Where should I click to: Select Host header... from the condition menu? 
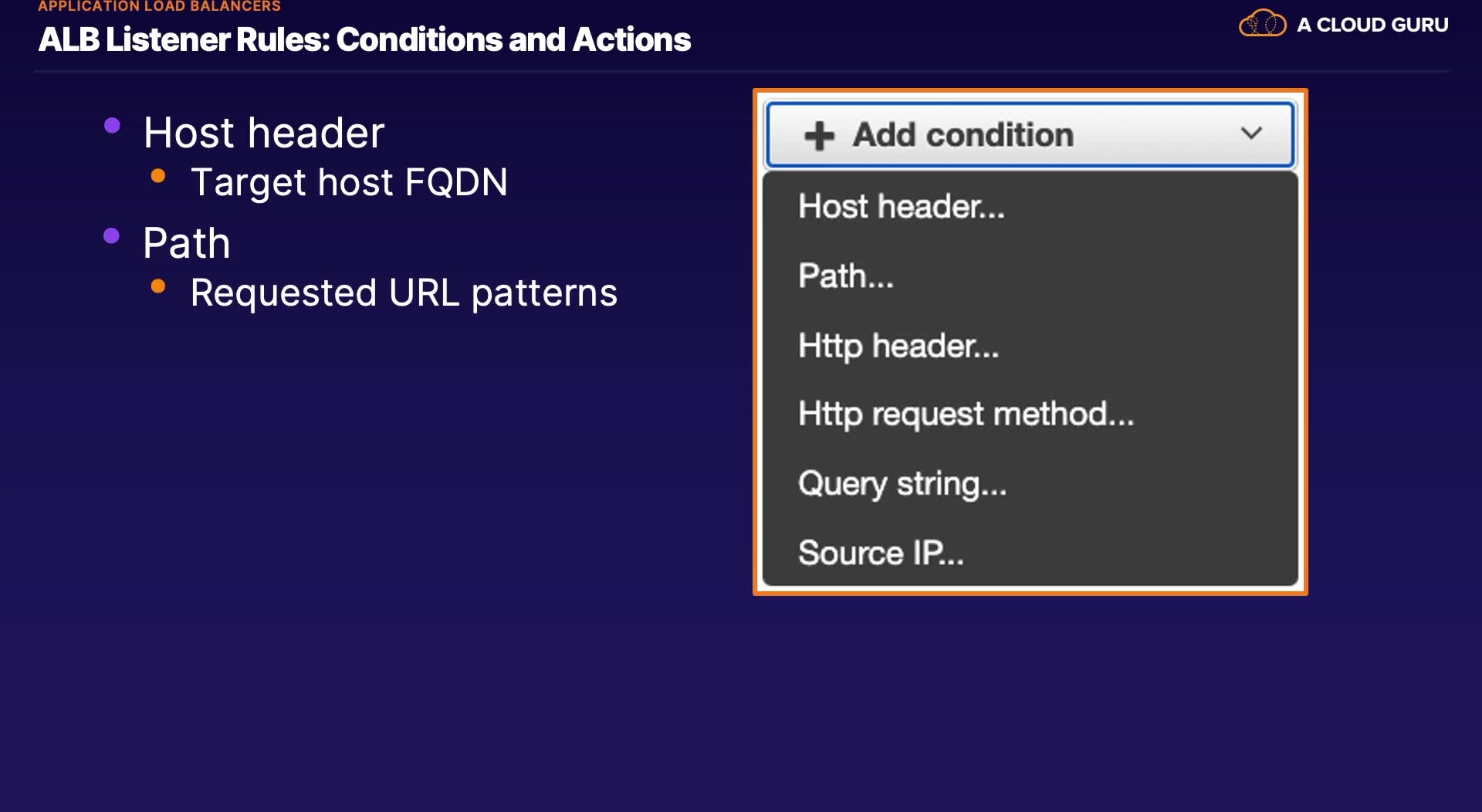(x=901, y=207)
